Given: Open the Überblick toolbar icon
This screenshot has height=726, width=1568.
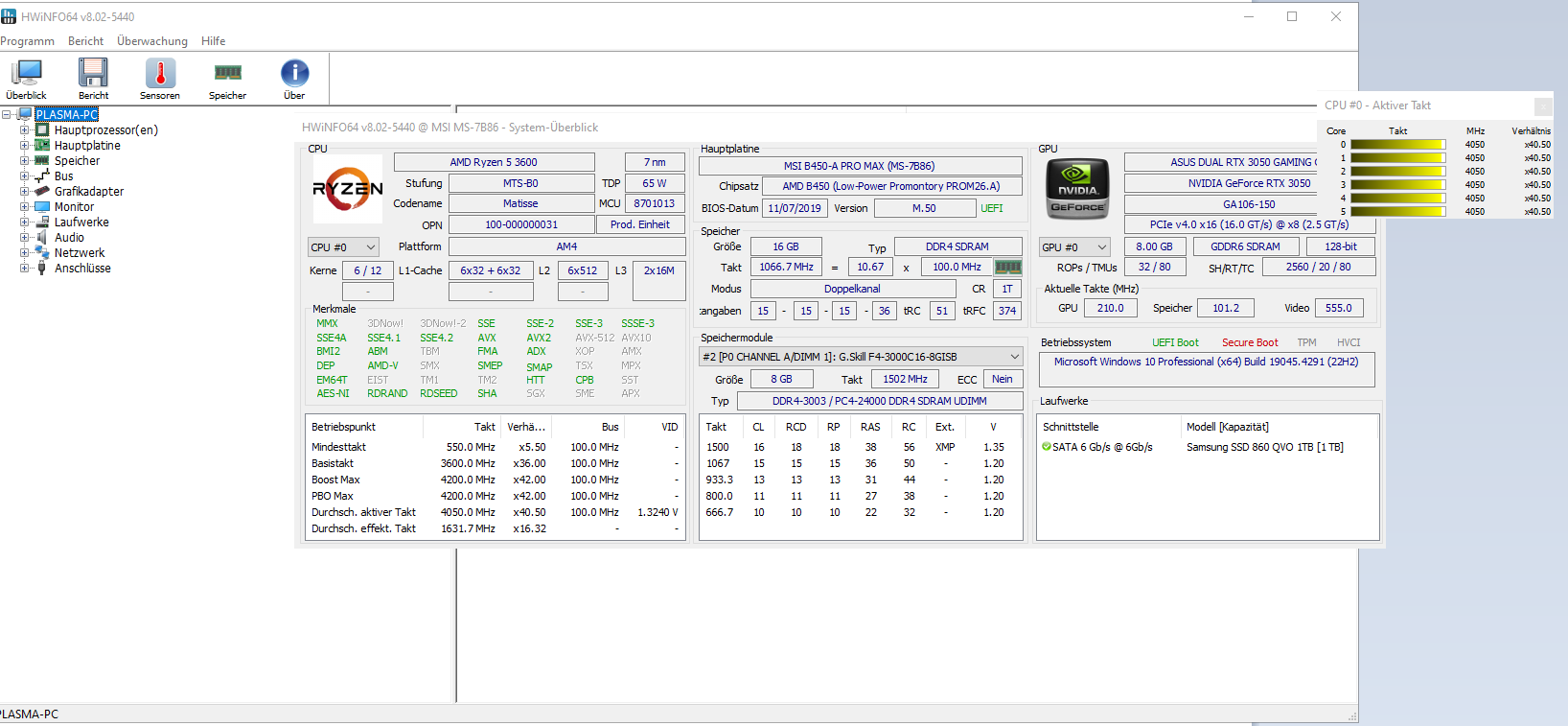Looking at the screenshot, I should pyautogui.click(x=26, y=73).
